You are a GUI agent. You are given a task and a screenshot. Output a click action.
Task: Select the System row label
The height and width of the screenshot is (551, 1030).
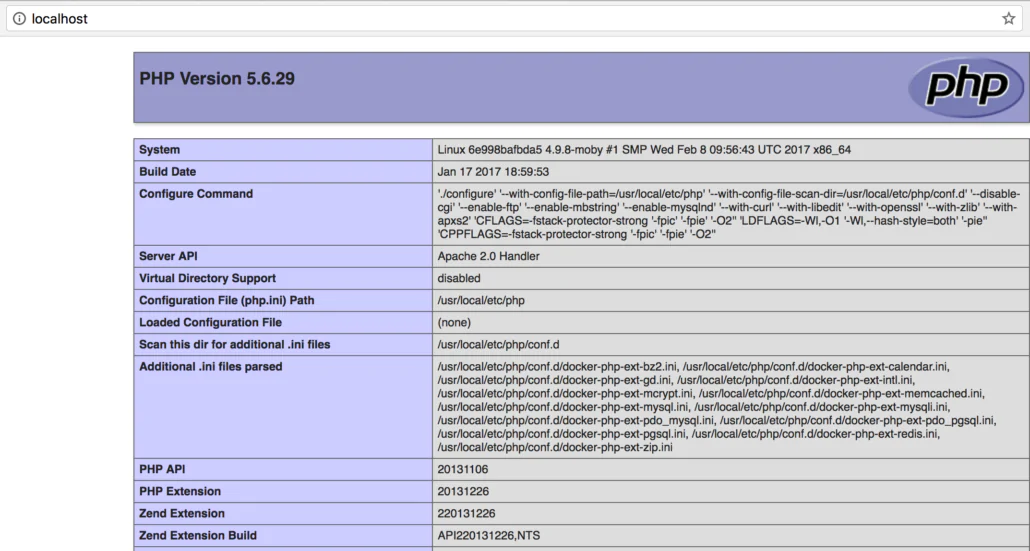pyautogui.click(x=160, y=150)
